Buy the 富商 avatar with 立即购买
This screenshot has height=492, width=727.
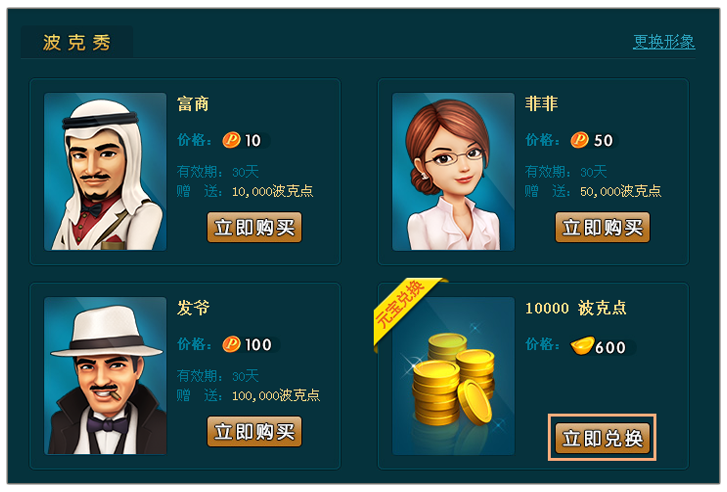[254, 227]
